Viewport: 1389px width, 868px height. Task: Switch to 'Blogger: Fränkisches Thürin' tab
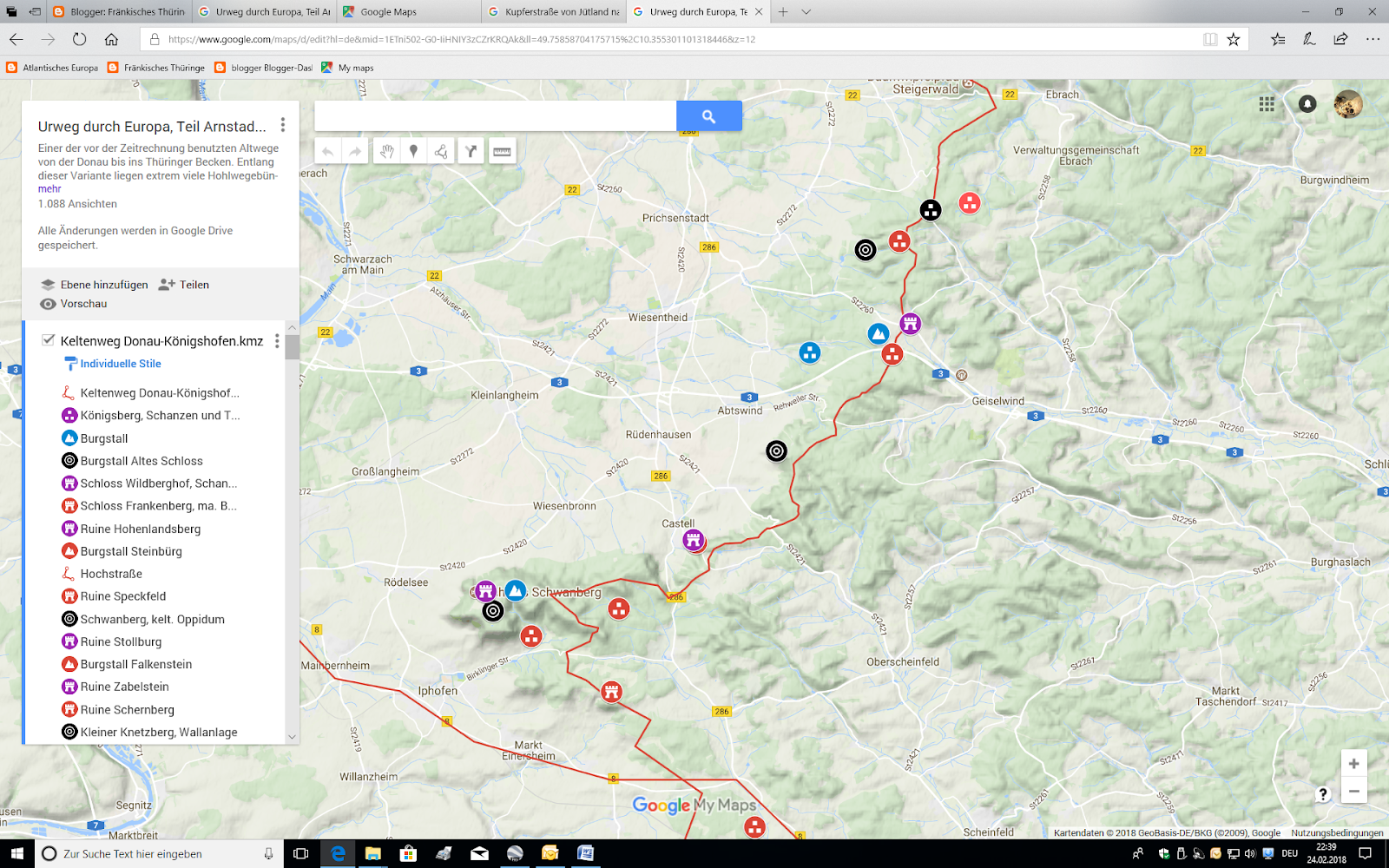(118, 12)
